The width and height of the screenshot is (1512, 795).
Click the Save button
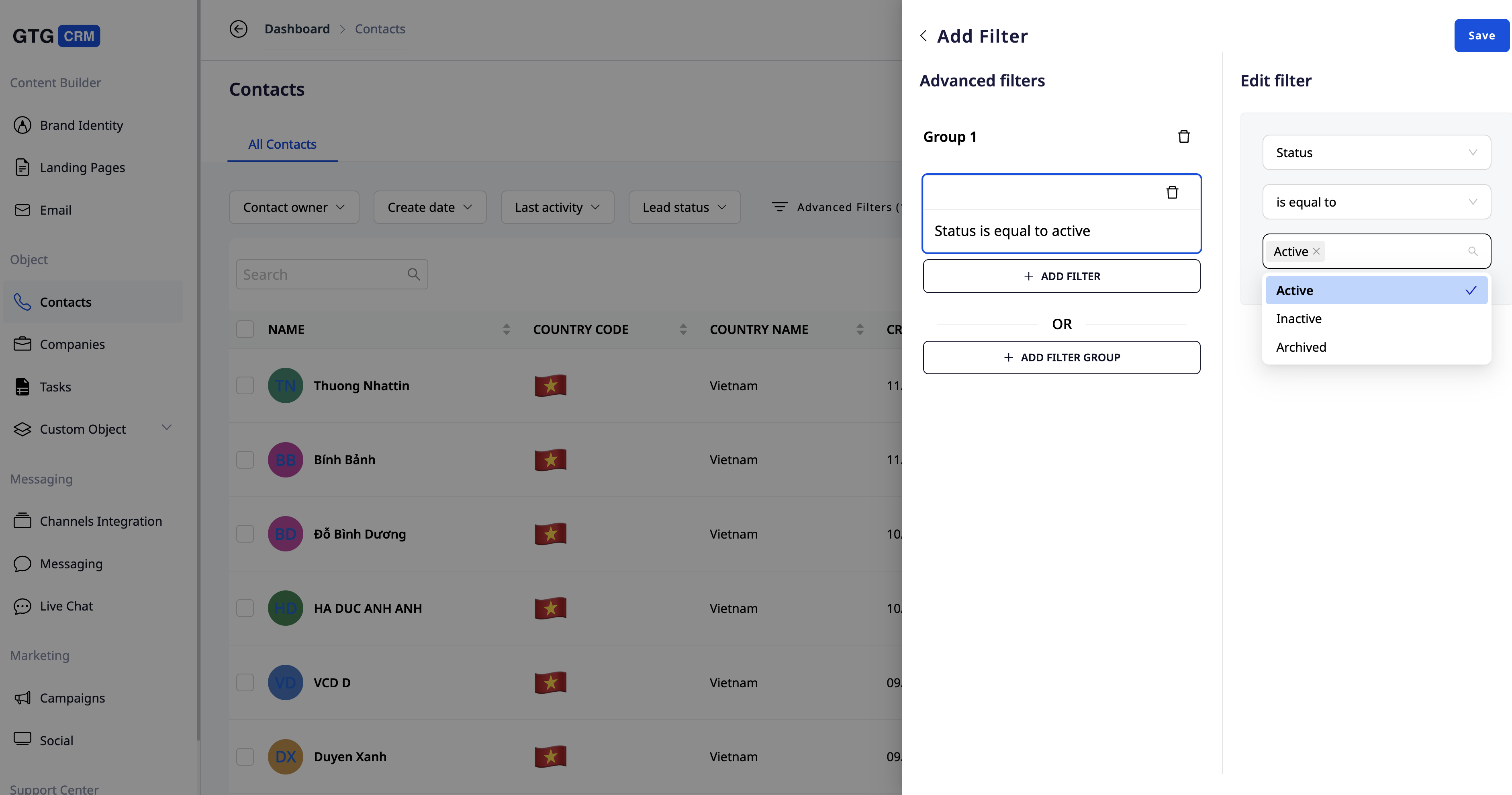(1481, 36)
